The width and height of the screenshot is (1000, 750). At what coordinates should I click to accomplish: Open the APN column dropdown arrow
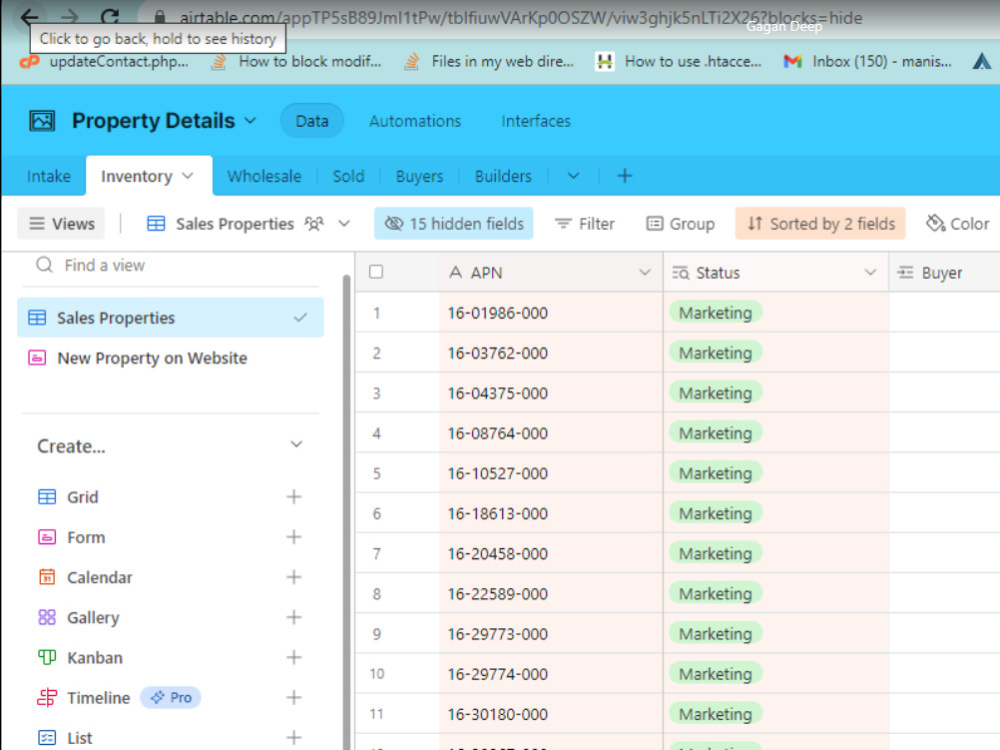point(645,272)
